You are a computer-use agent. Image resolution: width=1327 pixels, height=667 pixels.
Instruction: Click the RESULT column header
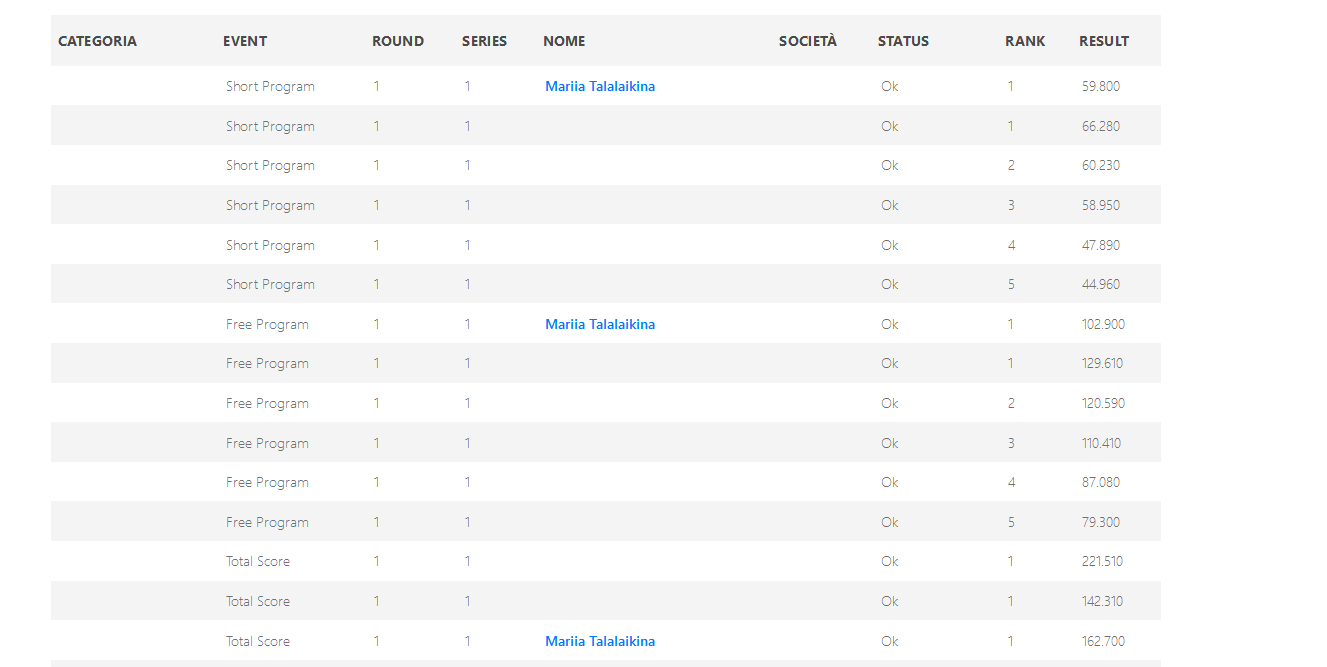[x=1104, y=41]
